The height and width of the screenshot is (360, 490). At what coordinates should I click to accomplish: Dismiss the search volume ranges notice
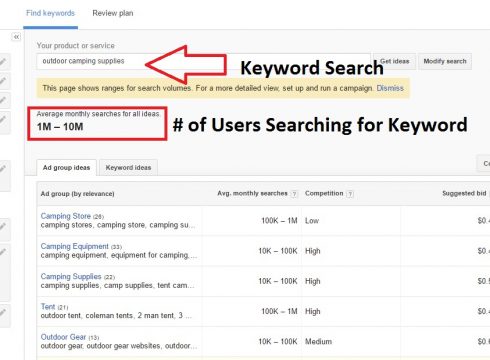coord(390,88)
